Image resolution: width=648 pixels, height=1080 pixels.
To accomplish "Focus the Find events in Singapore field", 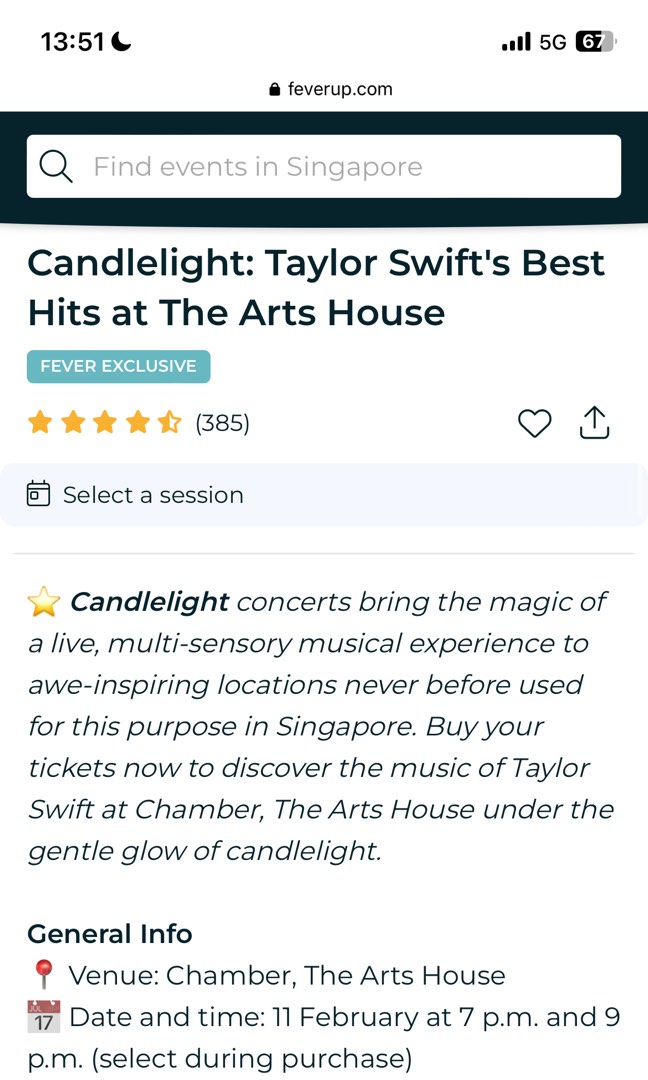I will (x=340, y=166).
